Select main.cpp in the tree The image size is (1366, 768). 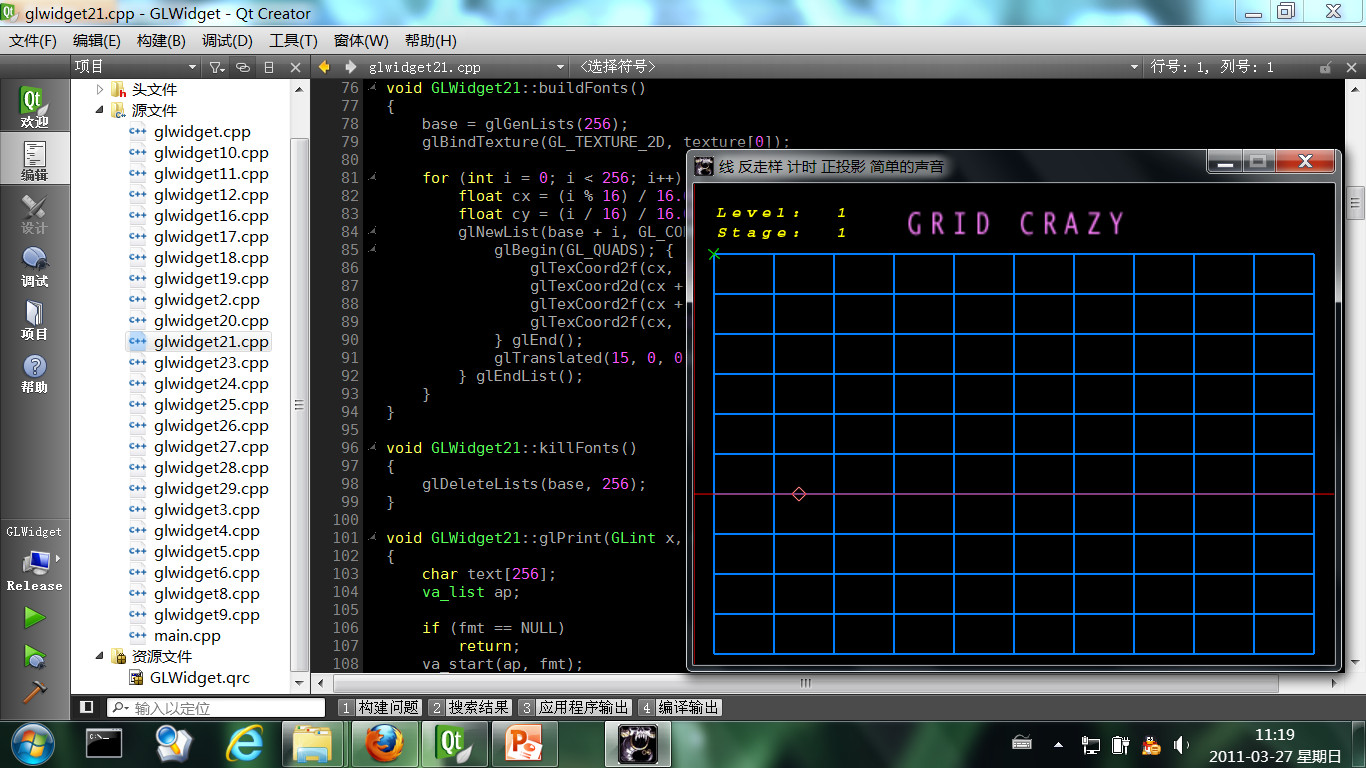pyautogui.click(x=187, y=635)
